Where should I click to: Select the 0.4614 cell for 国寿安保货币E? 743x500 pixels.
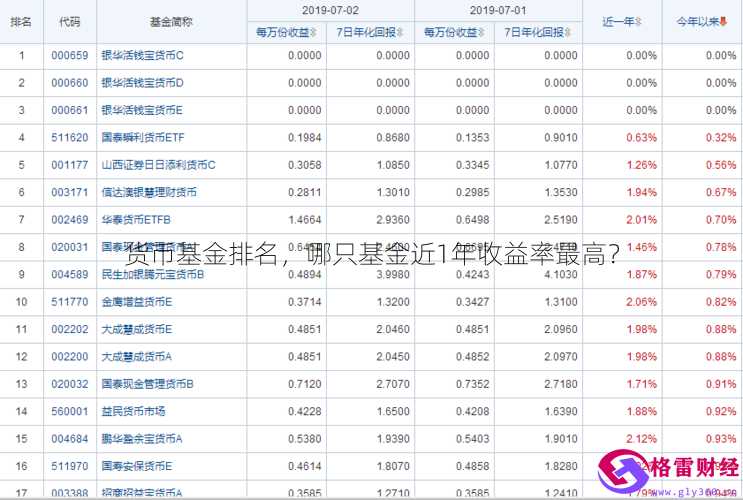point(305,466)
